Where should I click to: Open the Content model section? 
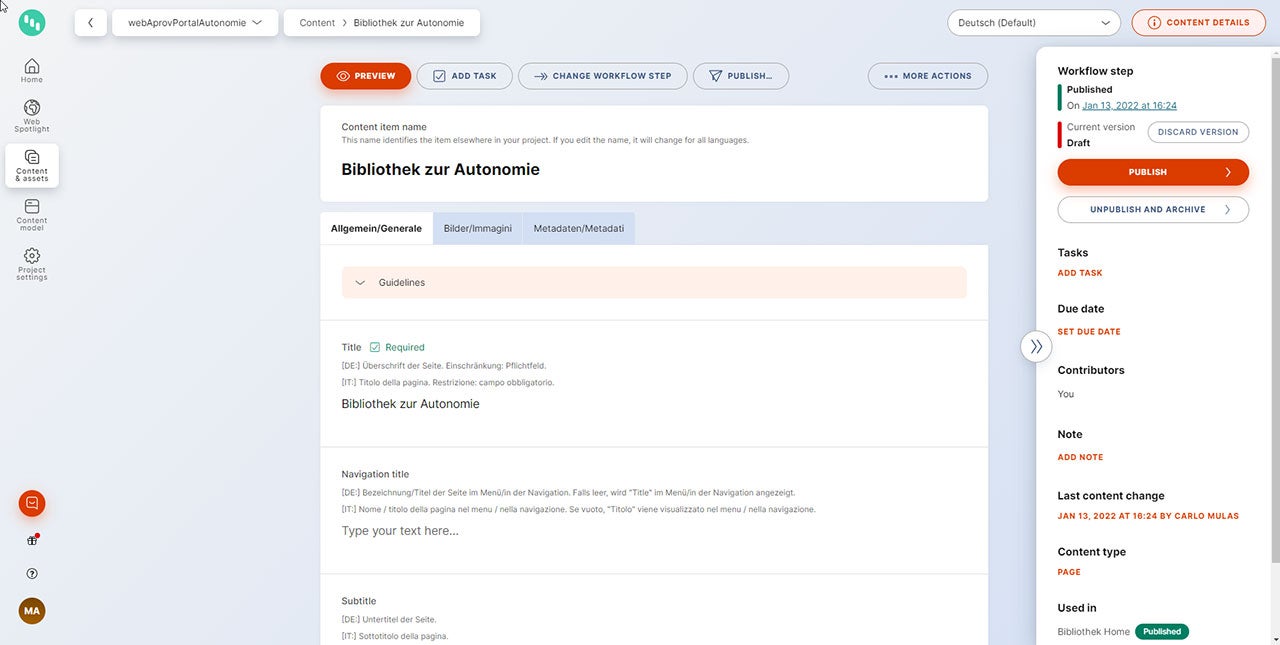pyautogui.click(x=32, y=214)
